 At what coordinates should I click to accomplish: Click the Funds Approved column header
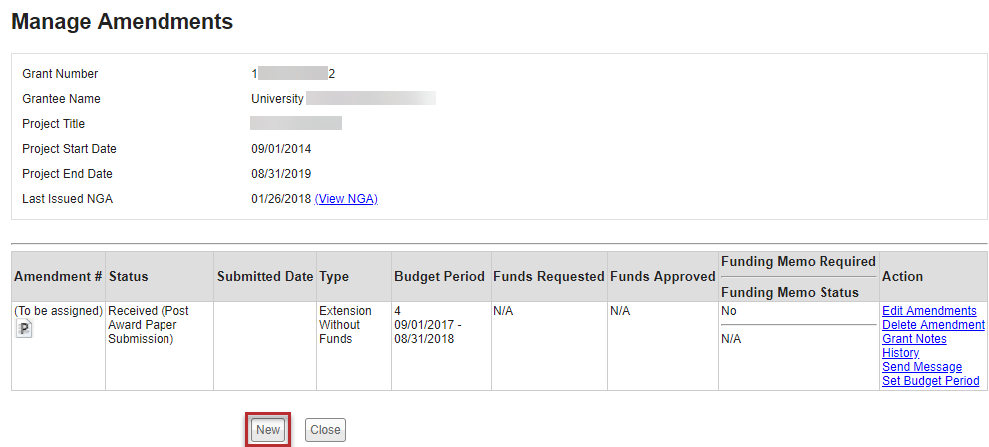point(662,276)
